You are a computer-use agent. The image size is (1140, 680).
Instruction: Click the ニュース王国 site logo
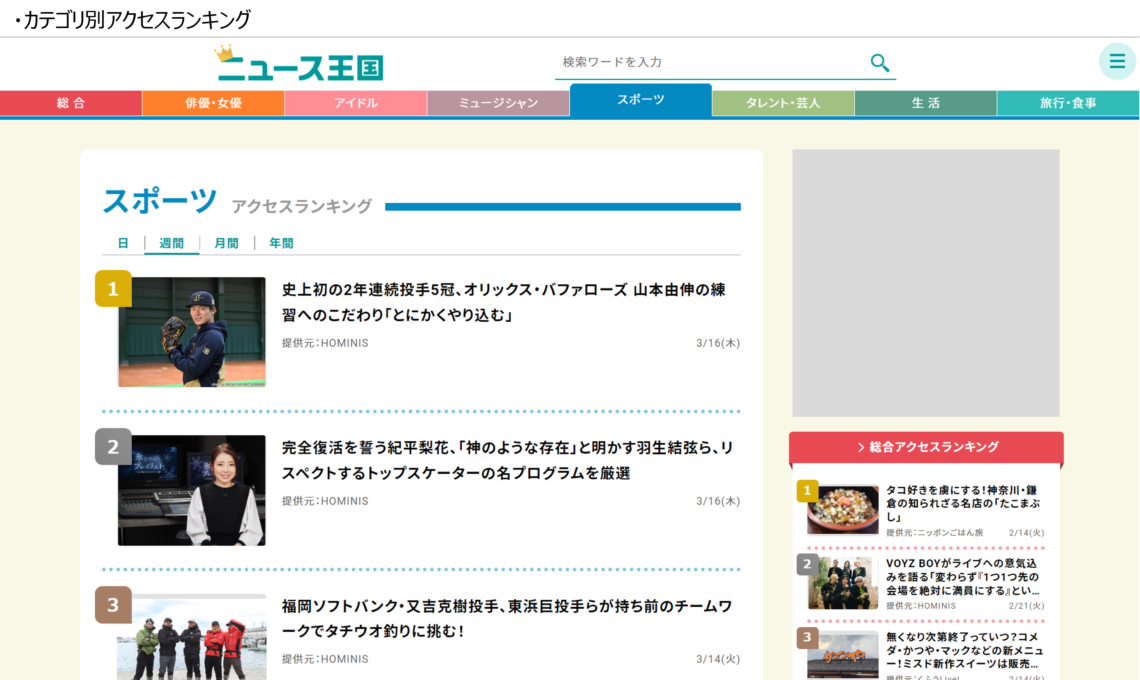pos(299,63)
